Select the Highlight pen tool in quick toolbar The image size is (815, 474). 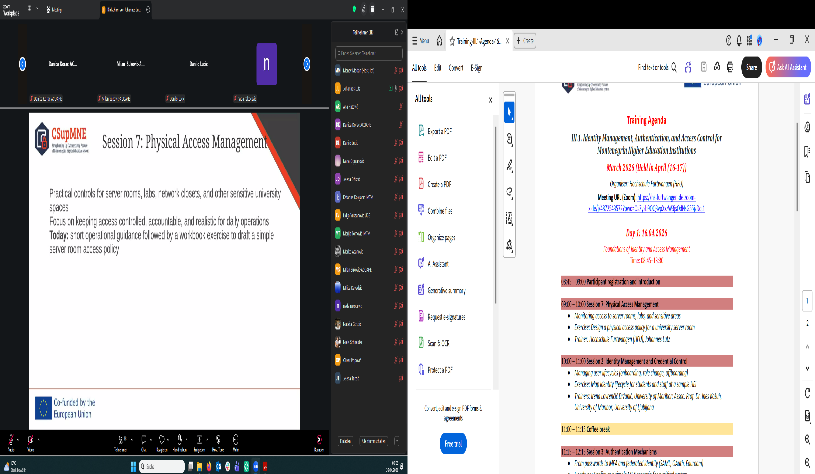509,166
